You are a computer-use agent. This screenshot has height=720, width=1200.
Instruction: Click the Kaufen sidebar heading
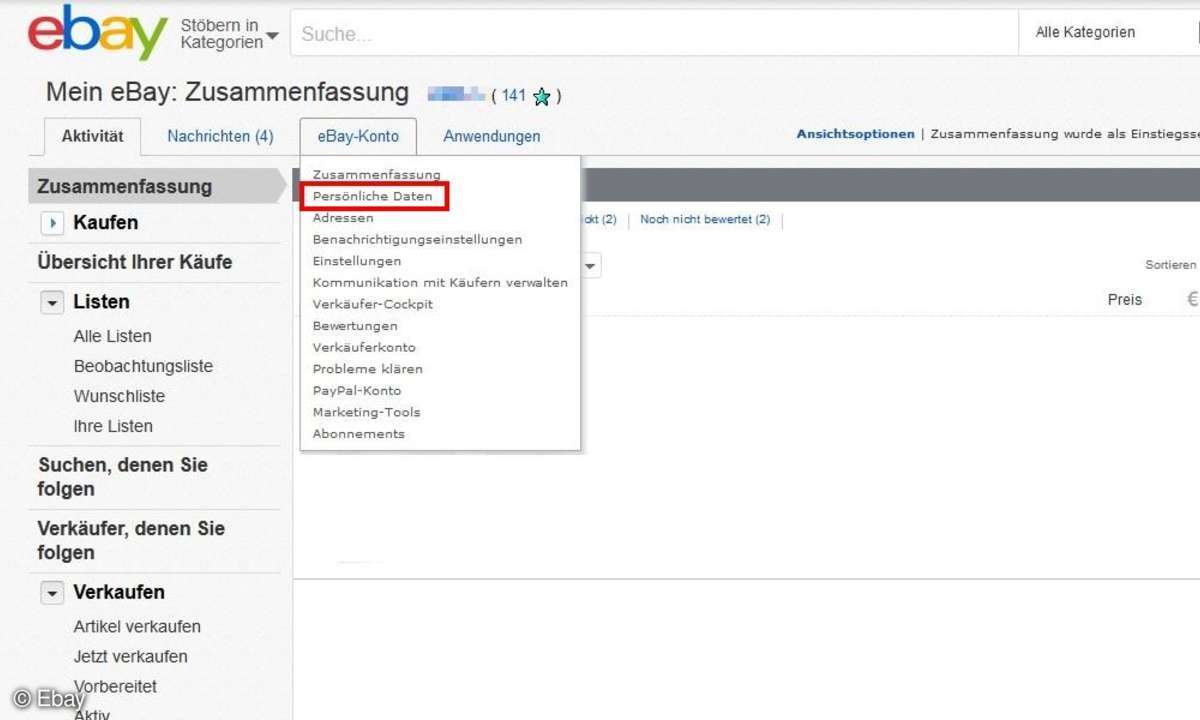(106, 223)
